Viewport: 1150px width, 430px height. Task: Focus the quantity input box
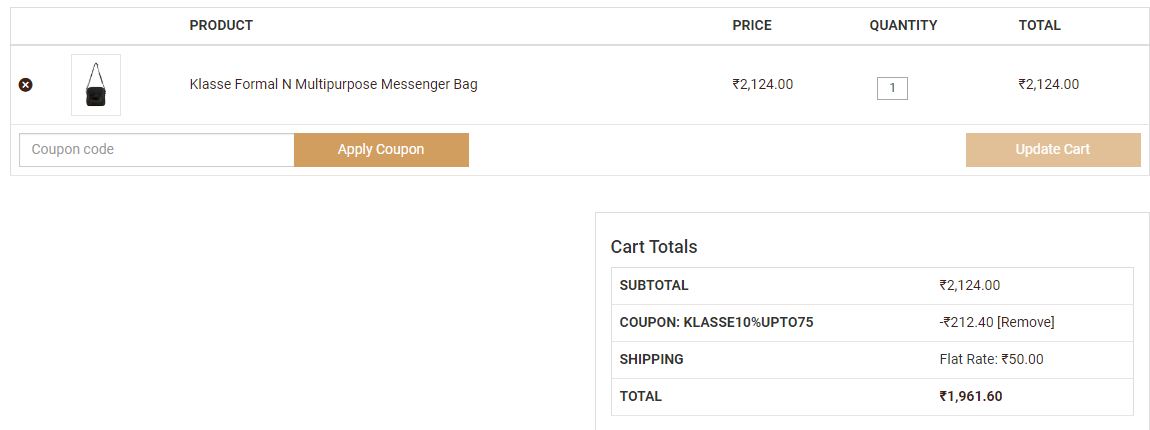click(892, 88)
